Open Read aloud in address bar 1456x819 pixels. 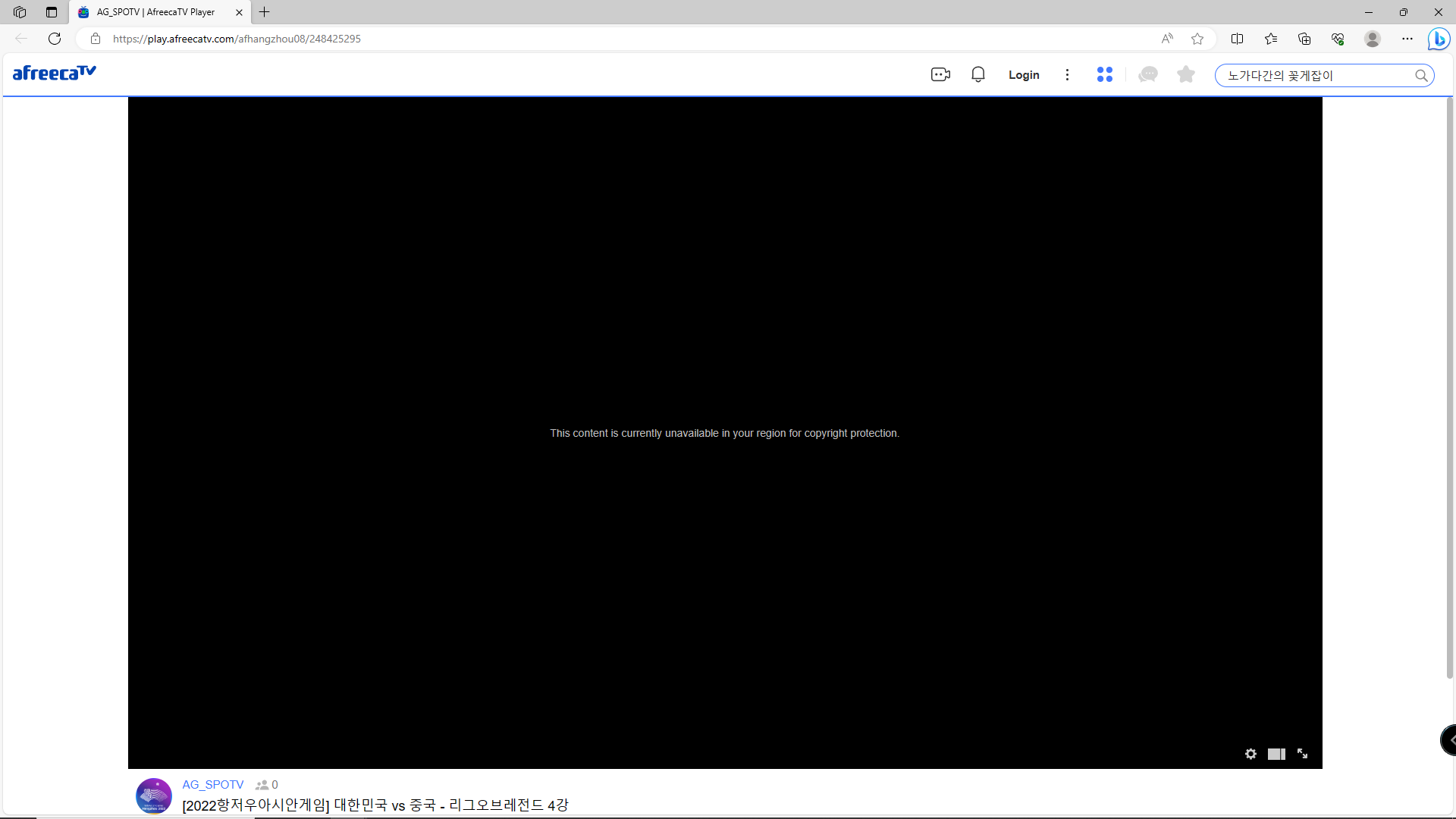pyautogui.click(x=1167, y=39)
